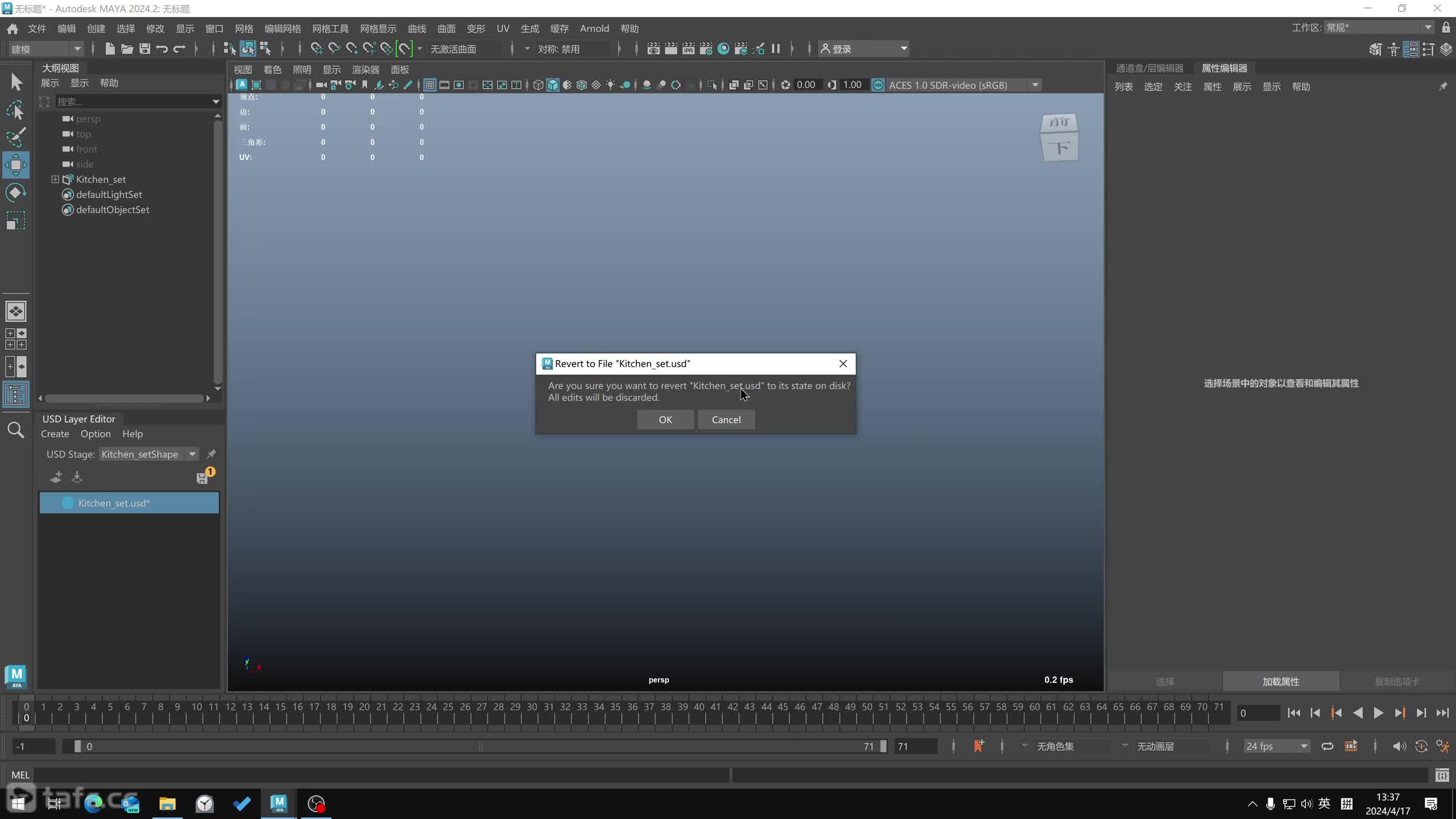Viewport: 1456px width, 819px height.
Task: Pick the Rotate tool
Action: tap(16, 193)
